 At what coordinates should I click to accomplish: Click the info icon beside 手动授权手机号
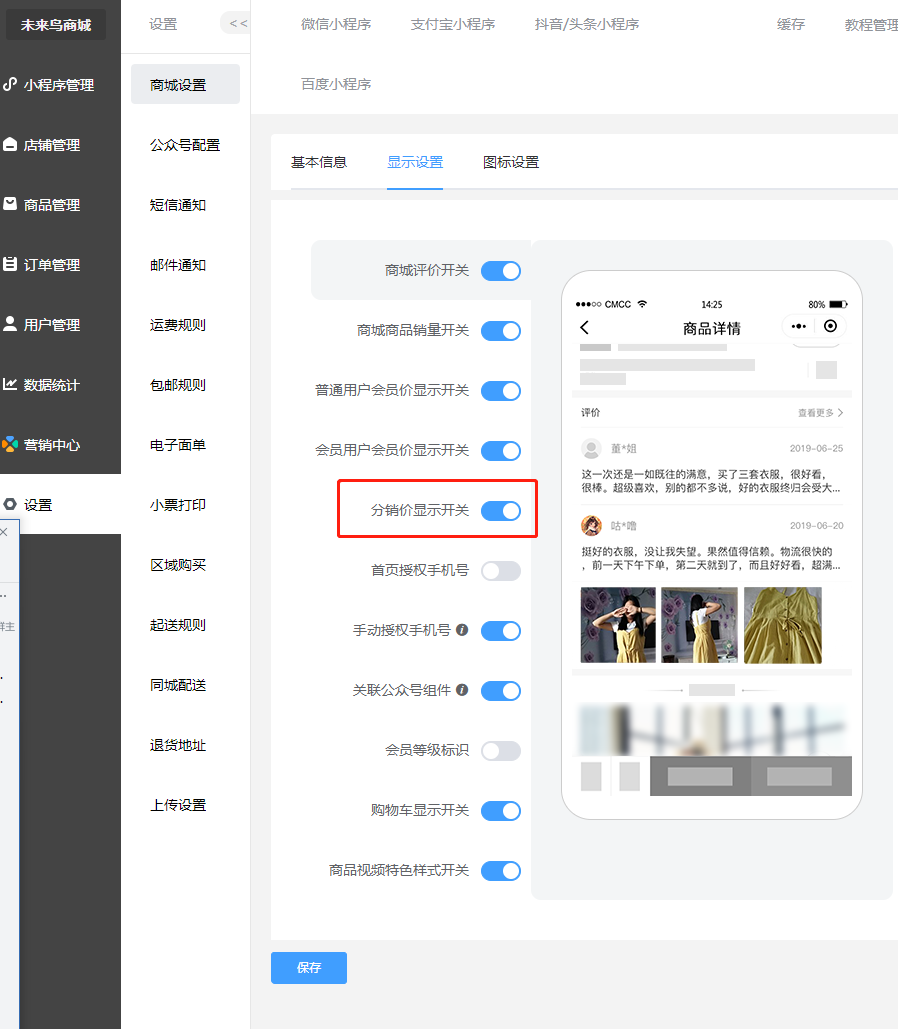(x=462, y=630)
